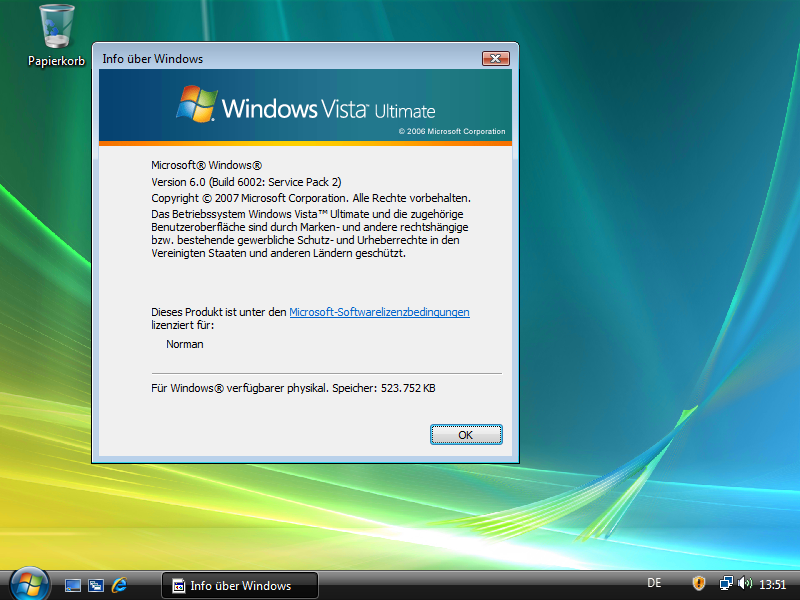The image size is (800, 600).
Task: Click the copyright 2006 Microsoft Corporation banner text
Action: [x=452, y=132]
